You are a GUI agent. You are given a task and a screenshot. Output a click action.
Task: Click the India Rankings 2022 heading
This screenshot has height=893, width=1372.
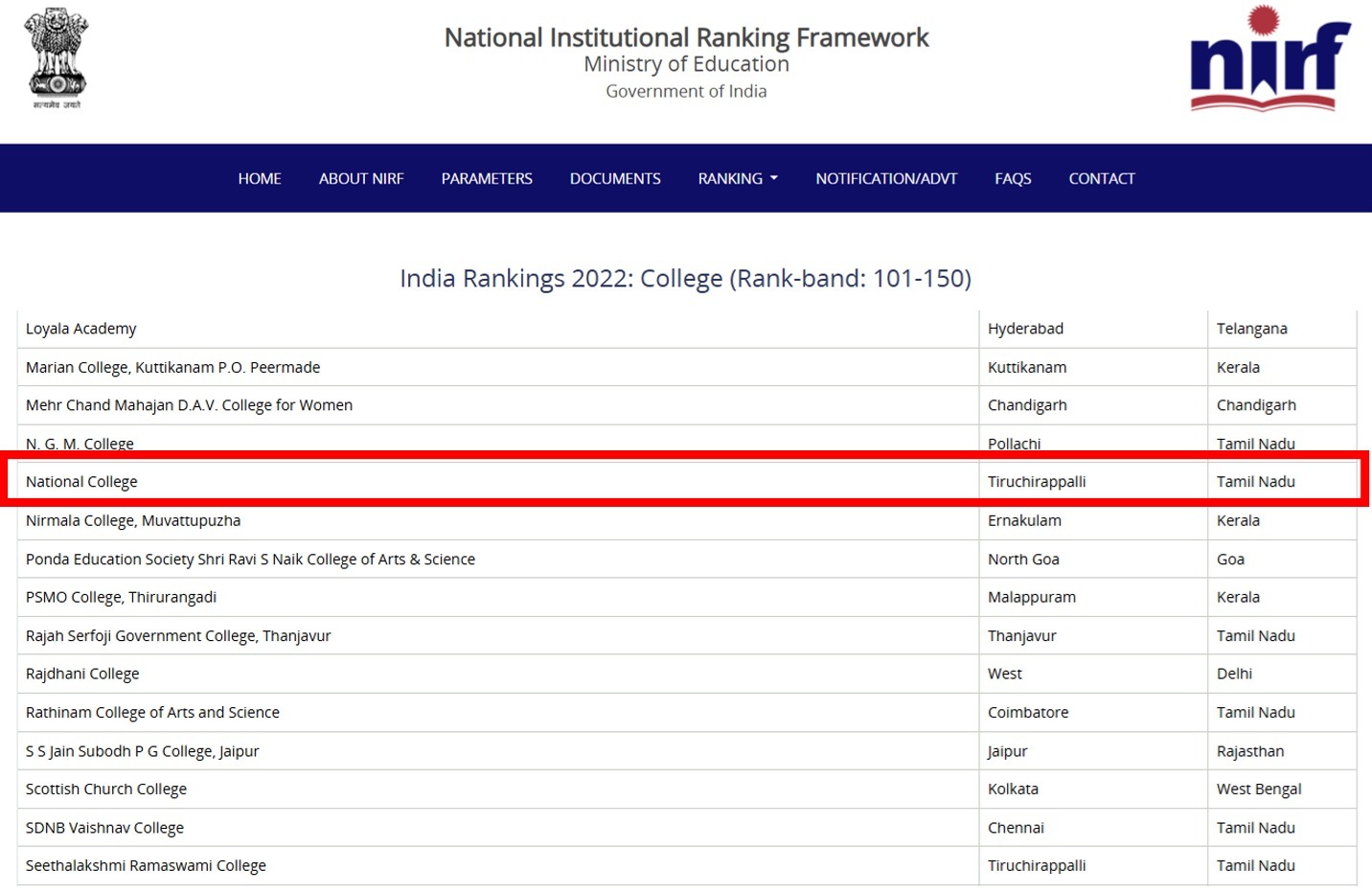click(x=685, y=279)
